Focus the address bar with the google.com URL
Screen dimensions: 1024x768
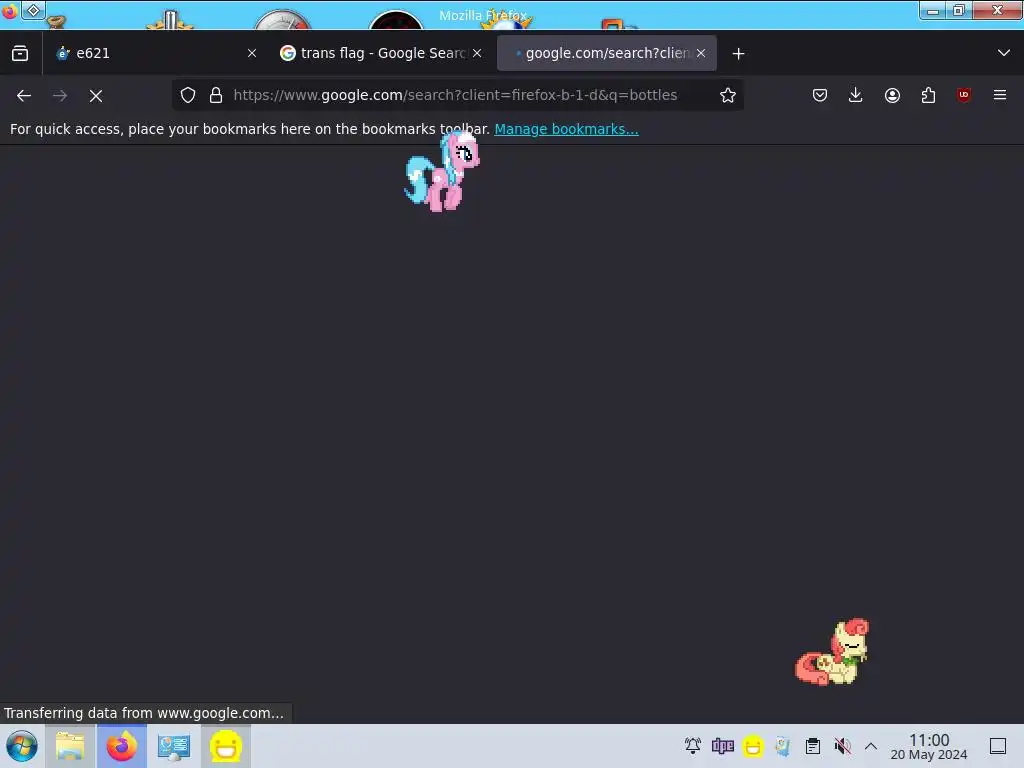(x=455, y=95)
